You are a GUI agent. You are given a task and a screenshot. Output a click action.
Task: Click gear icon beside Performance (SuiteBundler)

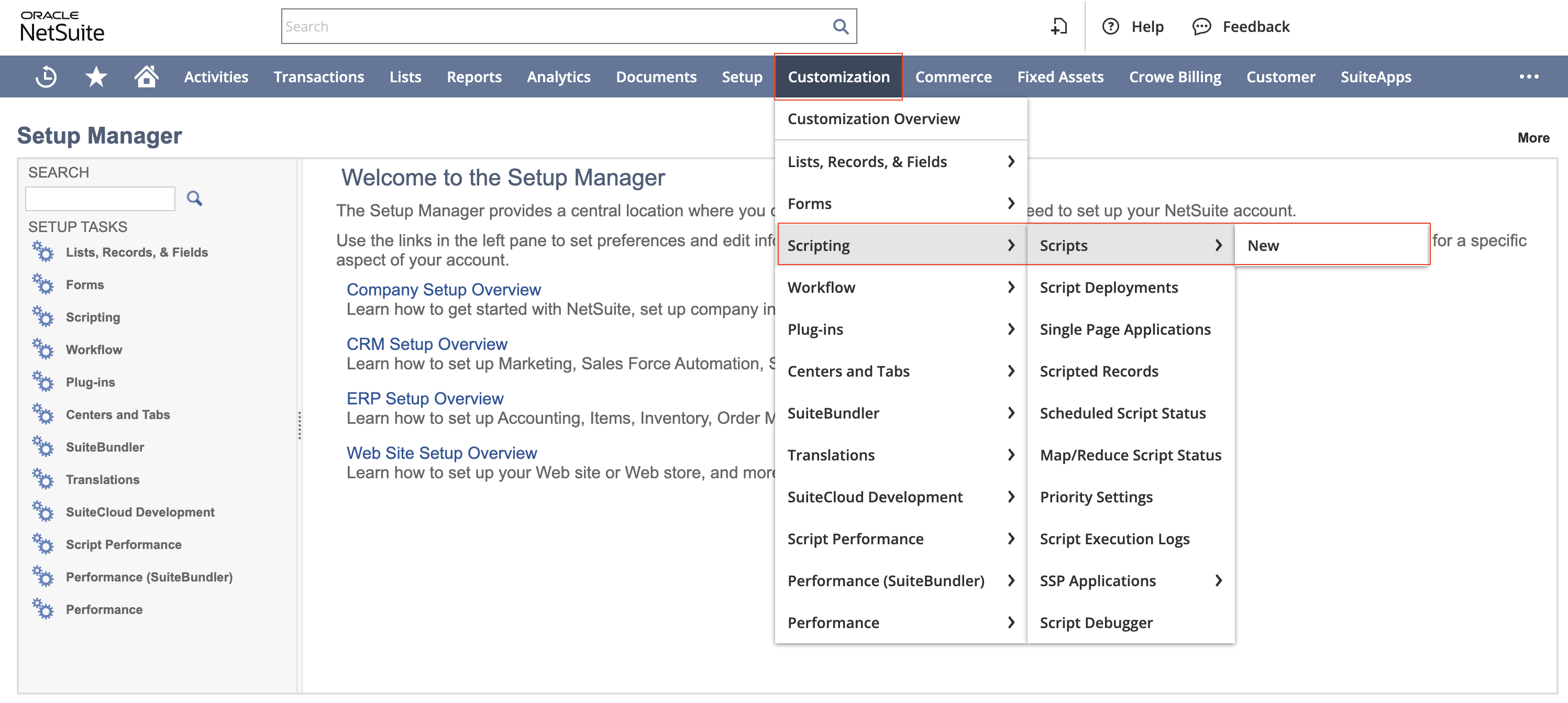(42, 576)
